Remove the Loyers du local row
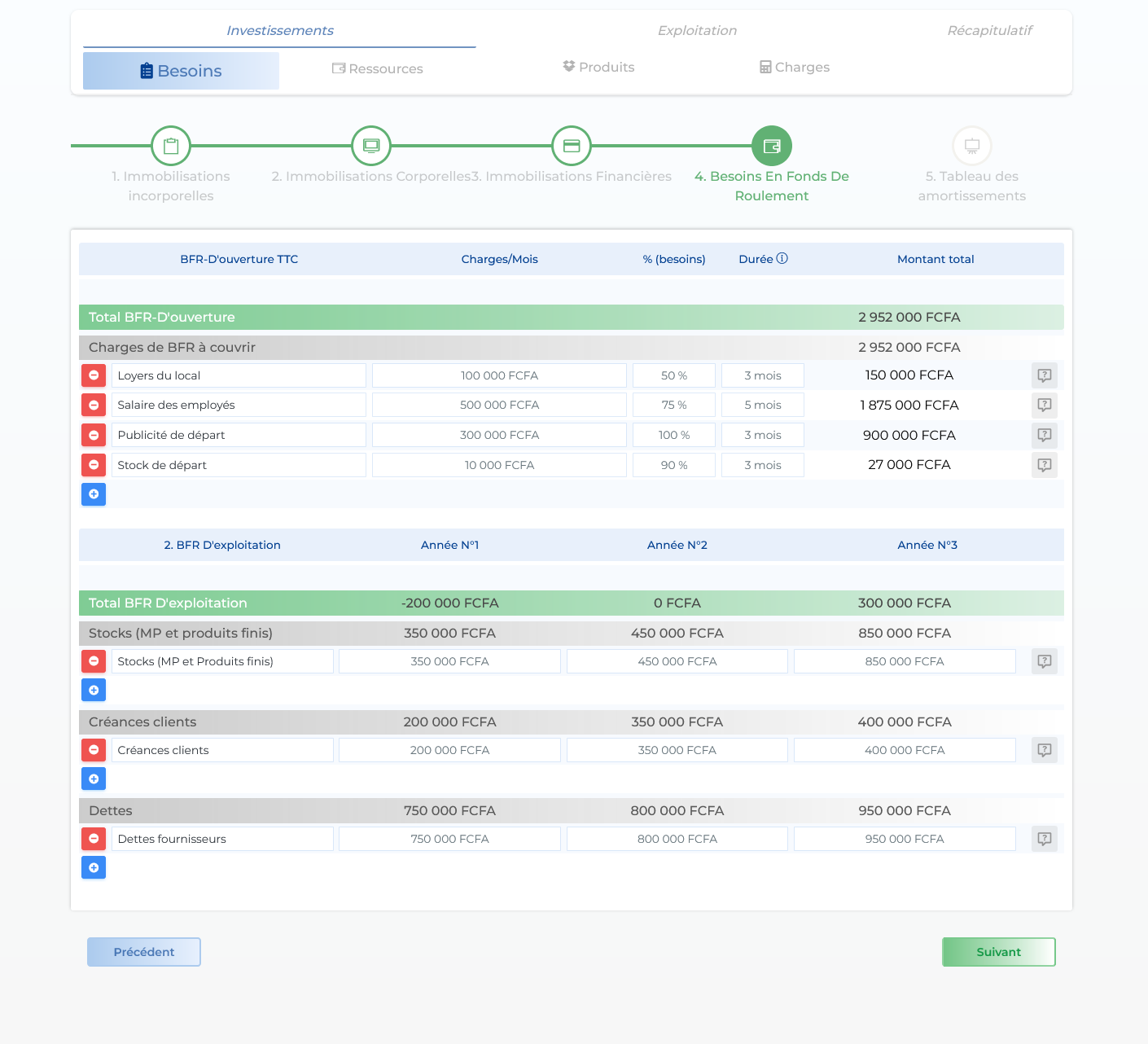This screenshot has width=1148, height=1044. (94, 375)
